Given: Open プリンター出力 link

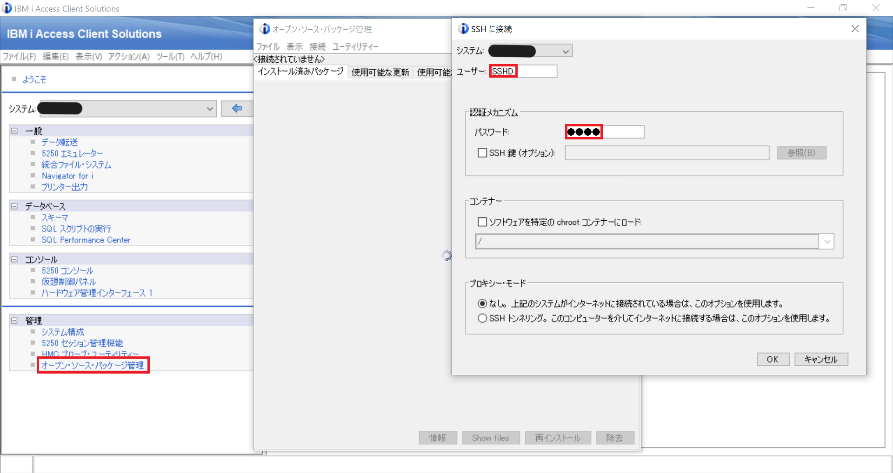Looking at the screenshot, I should point(64,187).
